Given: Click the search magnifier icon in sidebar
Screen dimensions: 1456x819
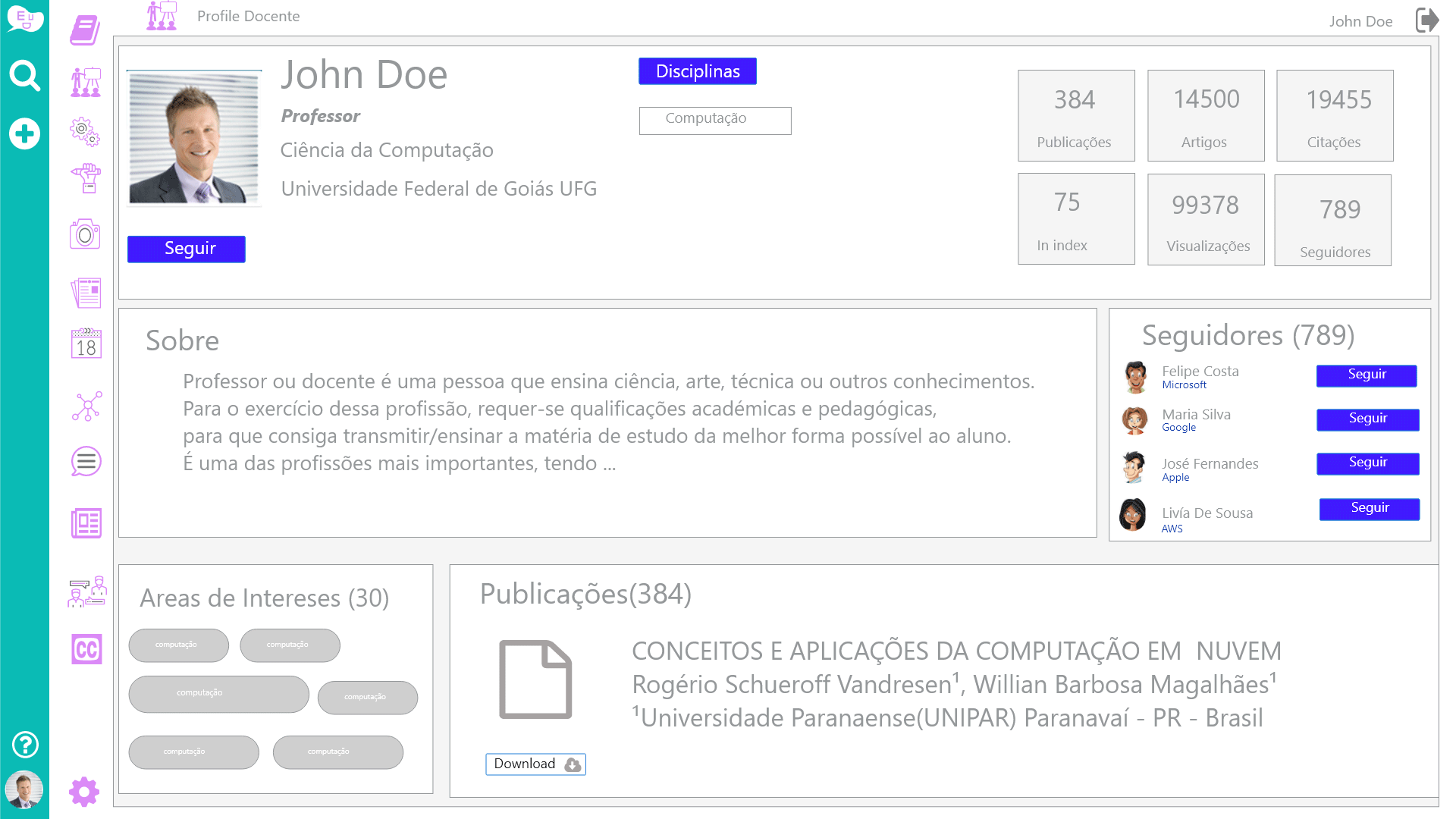Looking at the screenshot, I should tap(24, 76).
